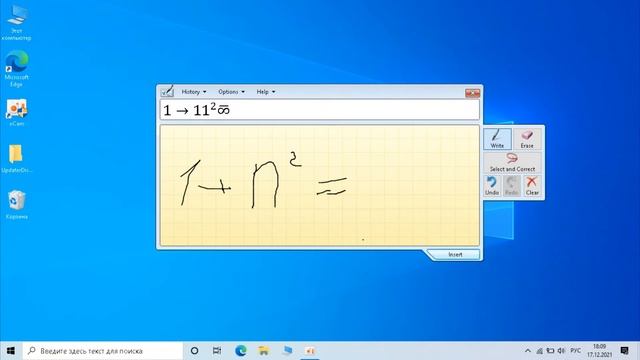
Task: Switch input language from РУС
Action: click(x=576, y=351)
